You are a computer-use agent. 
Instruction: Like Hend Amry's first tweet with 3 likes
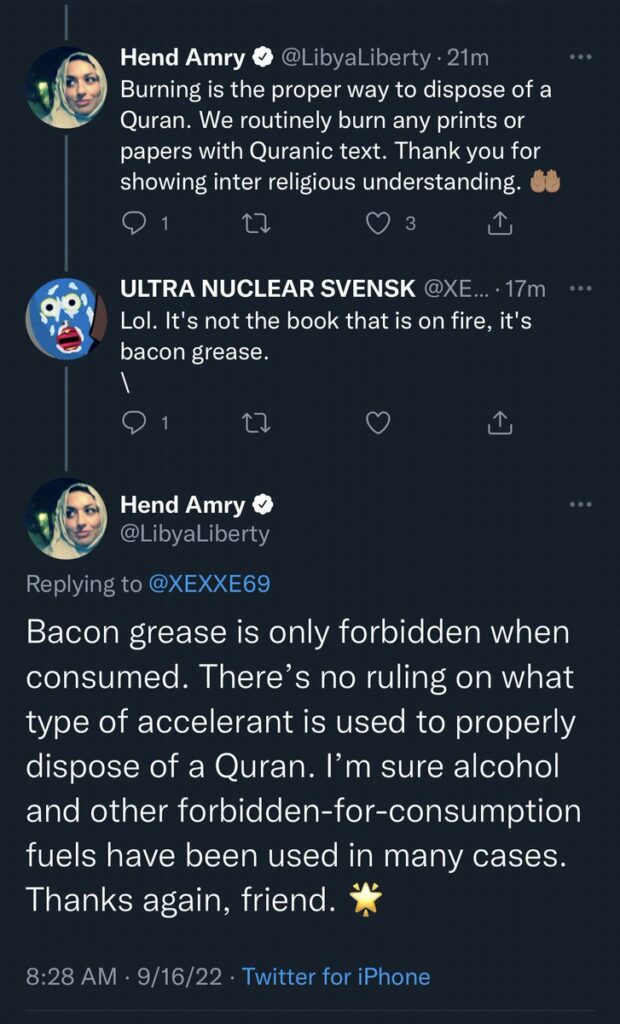click(378, 222)
